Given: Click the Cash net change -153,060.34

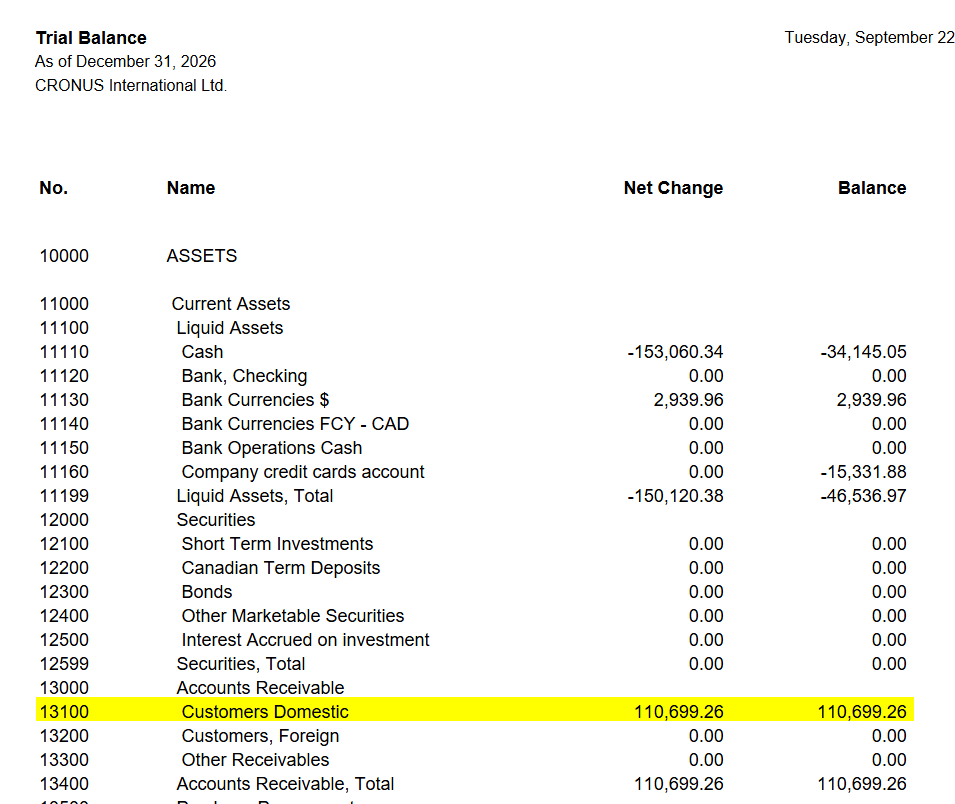Looking at the screenshot, I should (x=675, y=352).
